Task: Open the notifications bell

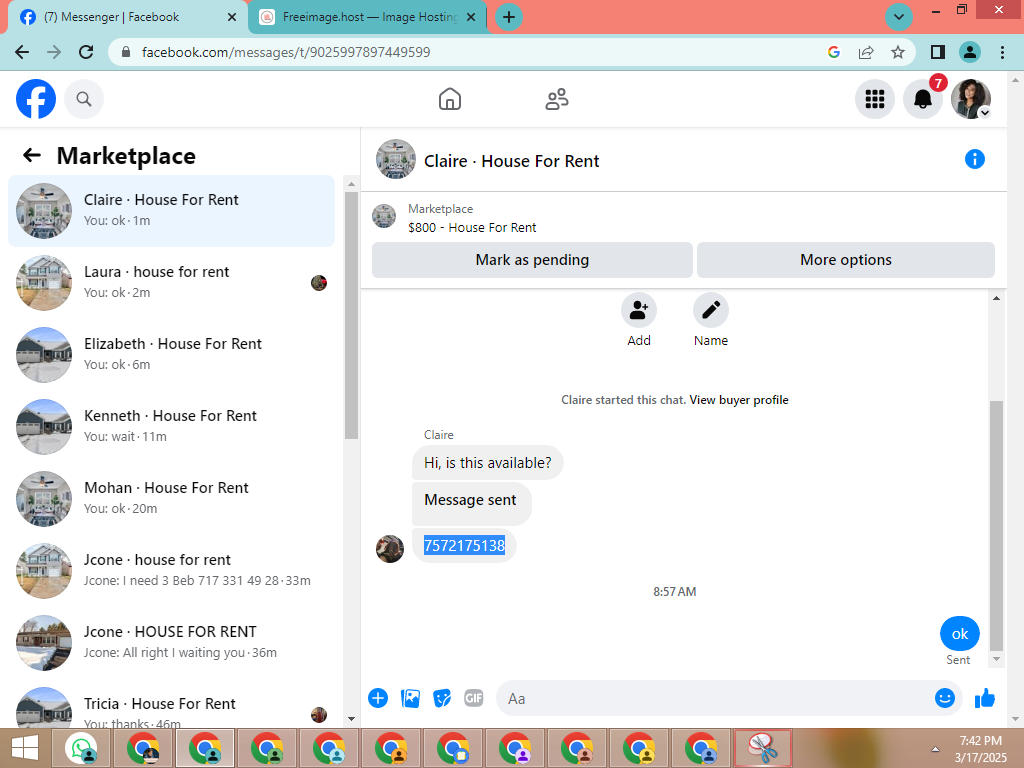Action: 923,99
